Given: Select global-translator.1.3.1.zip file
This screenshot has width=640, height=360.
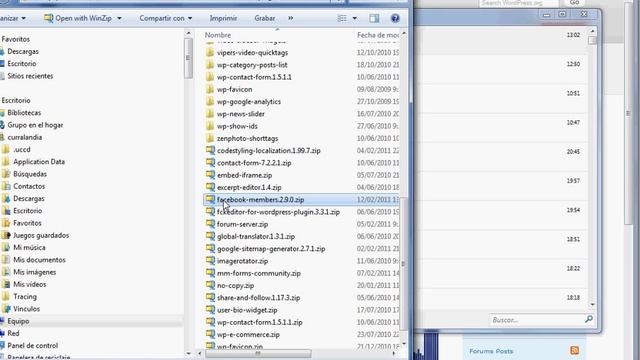Looking at the screenshot, I should tap(256, 236).
